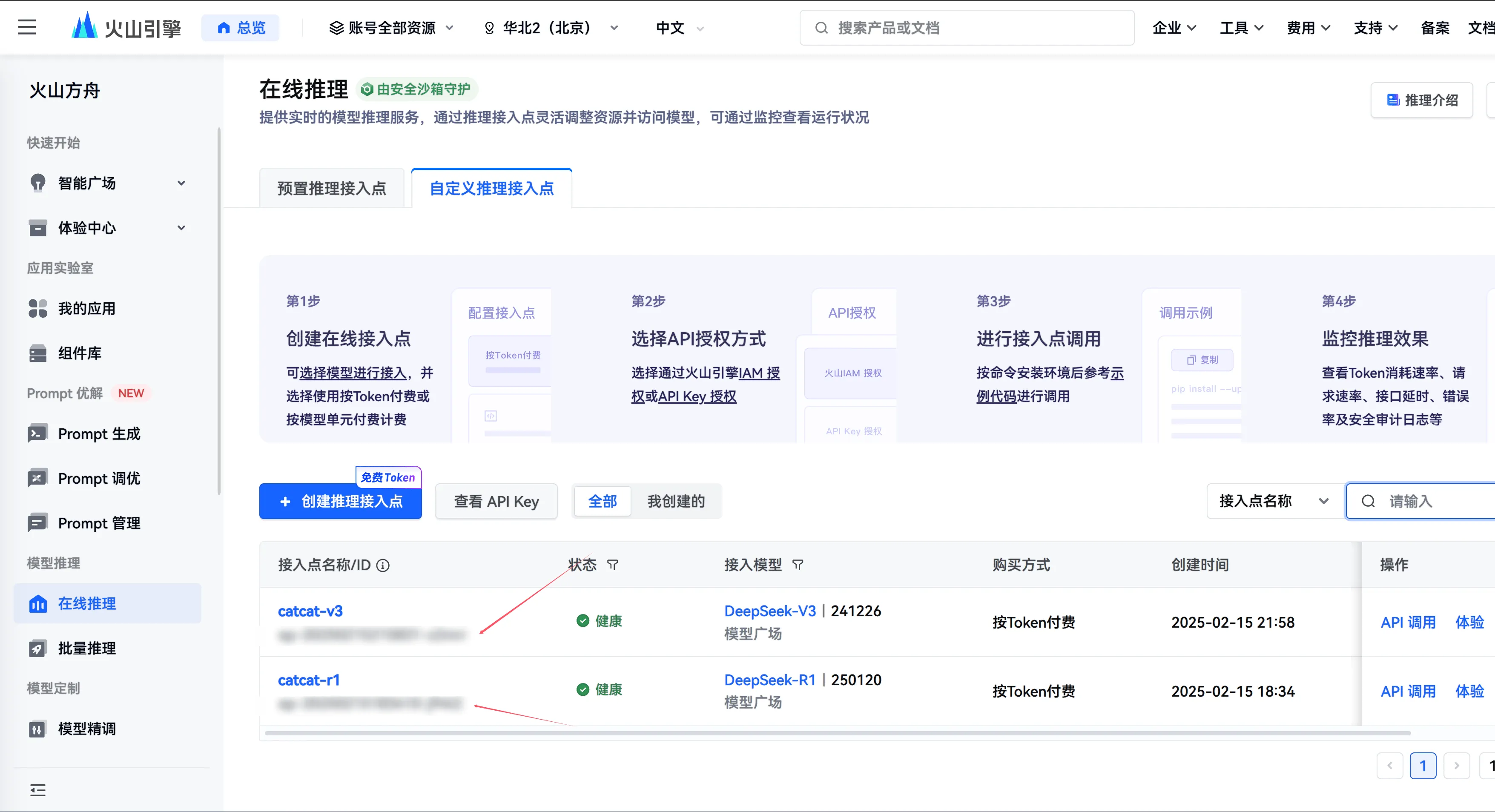Click the 组件库 icon

click(x=38, y=353)
